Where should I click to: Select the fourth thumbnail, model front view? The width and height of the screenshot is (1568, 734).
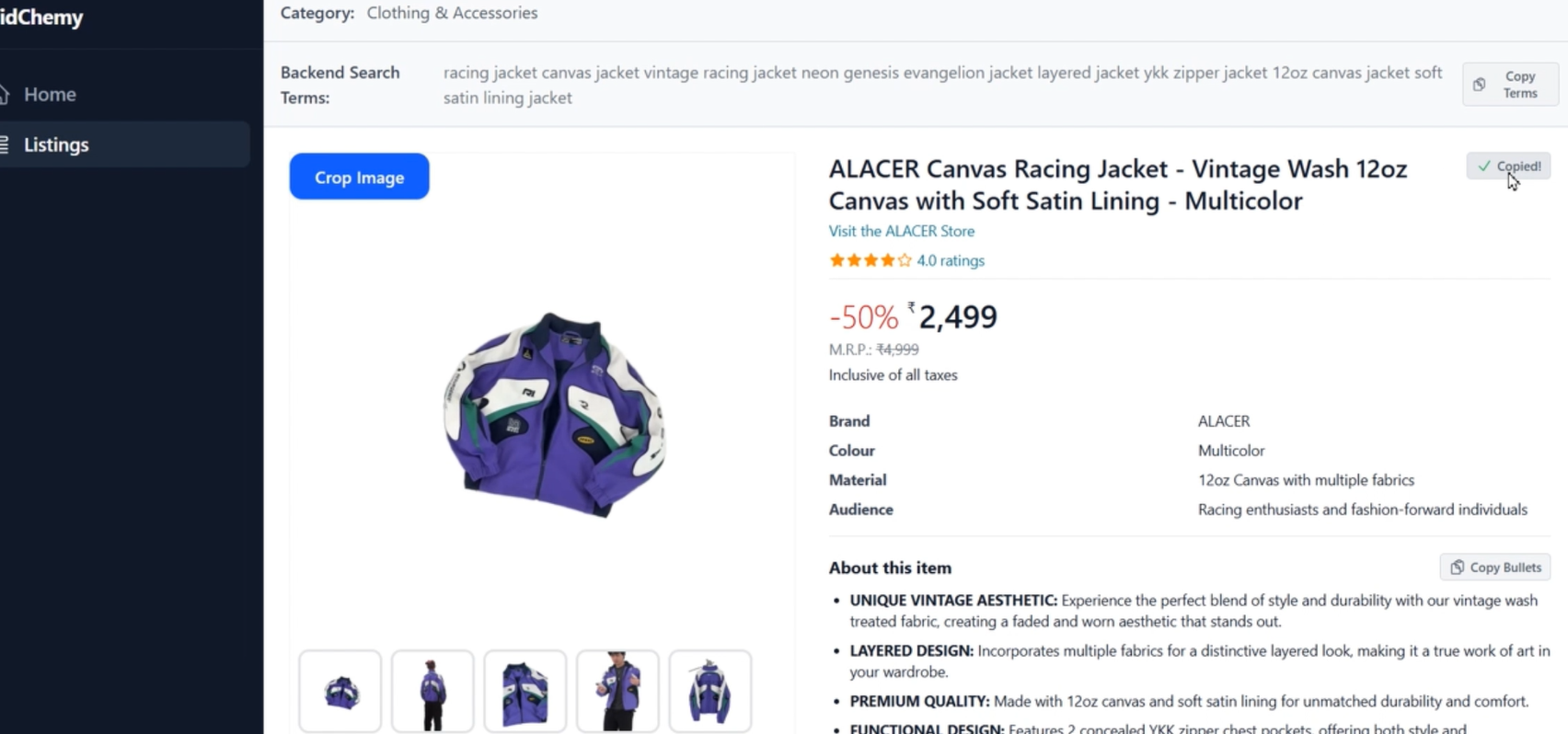click(617, 692)
